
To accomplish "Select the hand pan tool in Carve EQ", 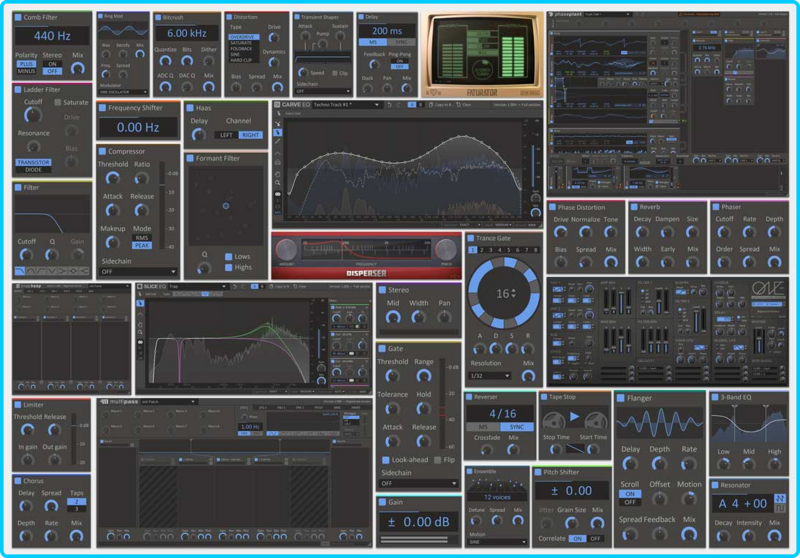I will 278,173.
